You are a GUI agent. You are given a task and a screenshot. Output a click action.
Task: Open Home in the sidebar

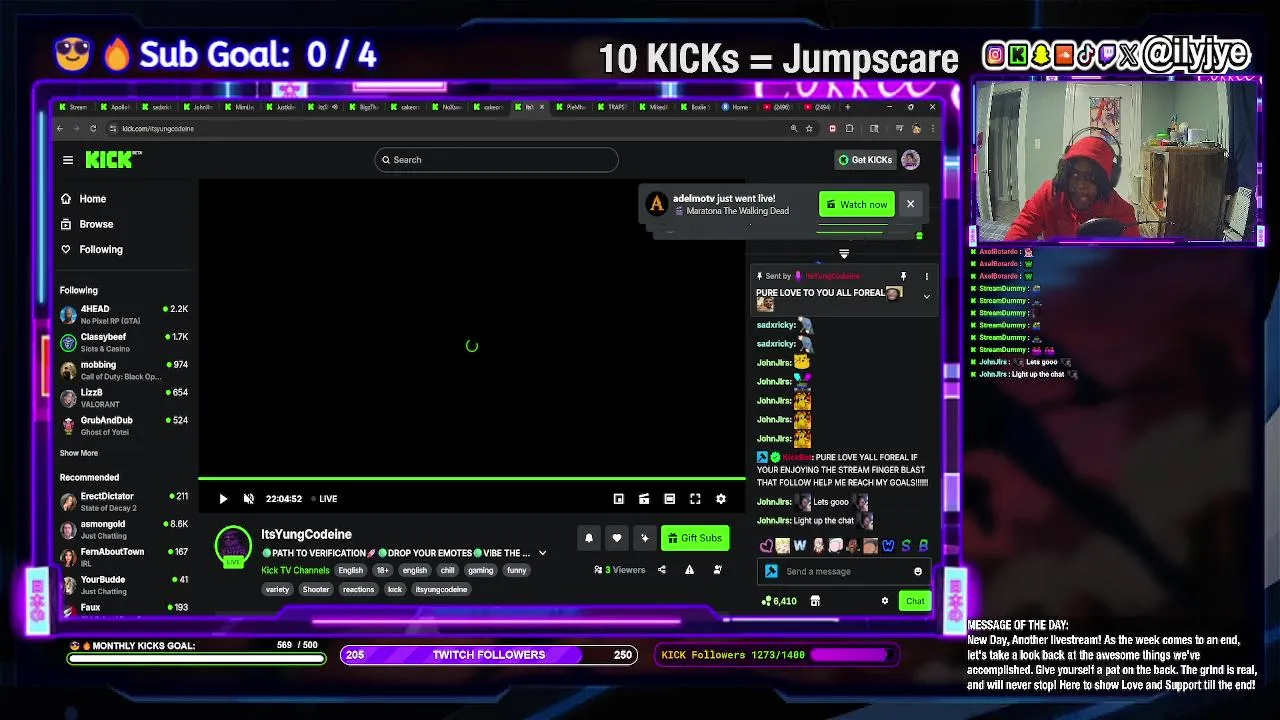(84, 199)
